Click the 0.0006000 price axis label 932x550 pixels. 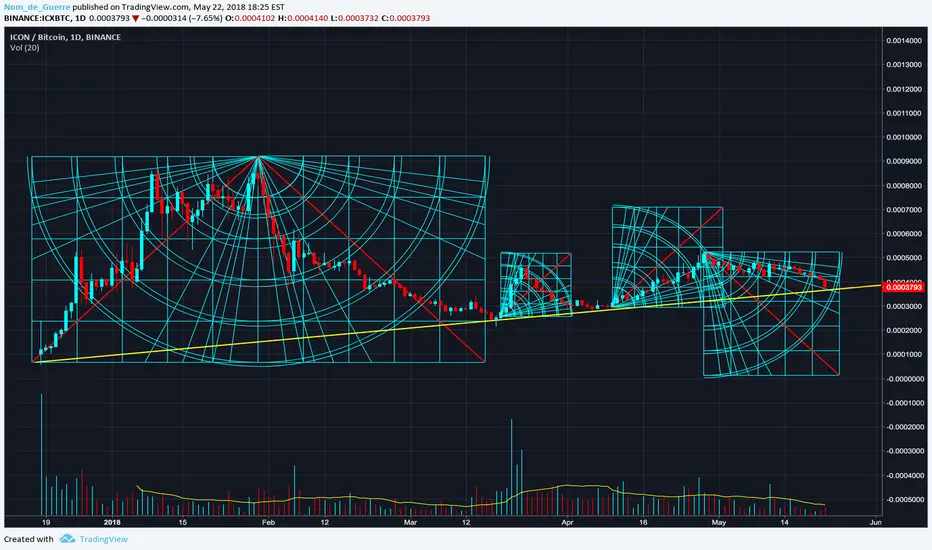[x=903, y=234]
